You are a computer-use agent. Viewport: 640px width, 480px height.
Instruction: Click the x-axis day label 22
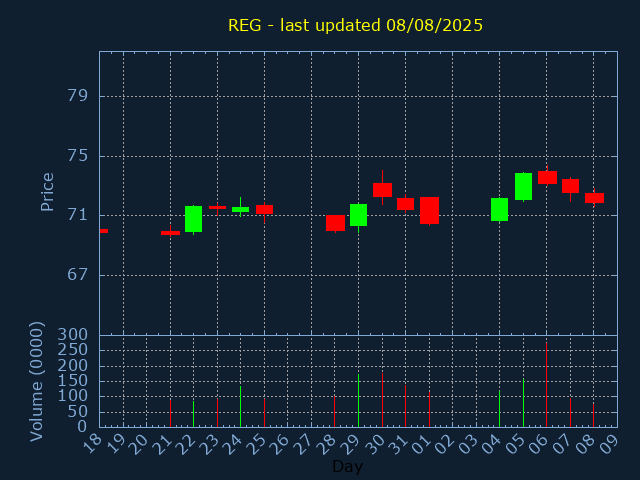tap(187, 444)
